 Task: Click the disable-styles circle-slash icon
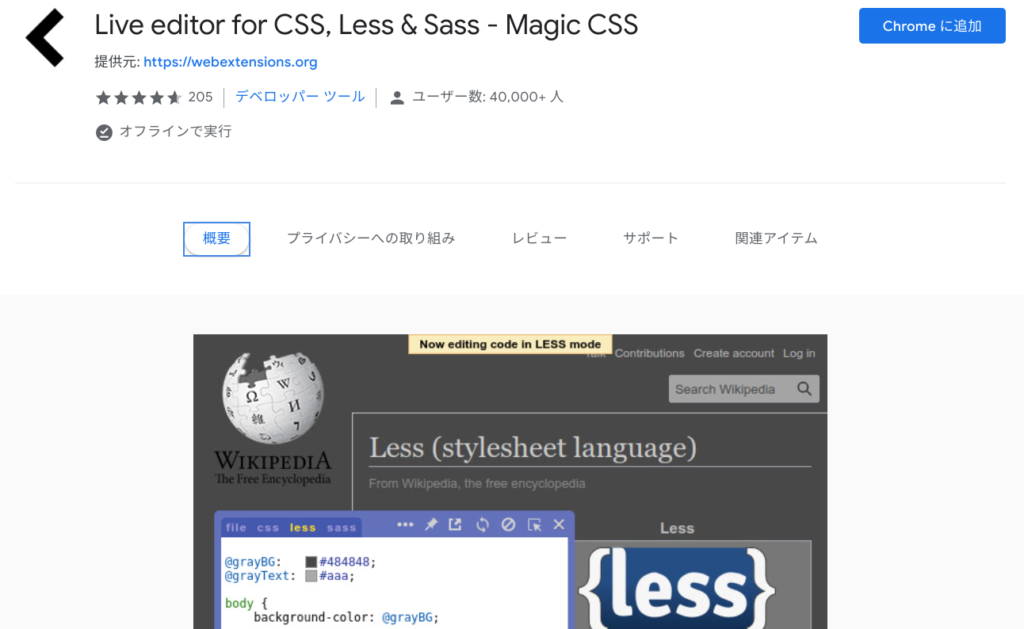point(508,524)
